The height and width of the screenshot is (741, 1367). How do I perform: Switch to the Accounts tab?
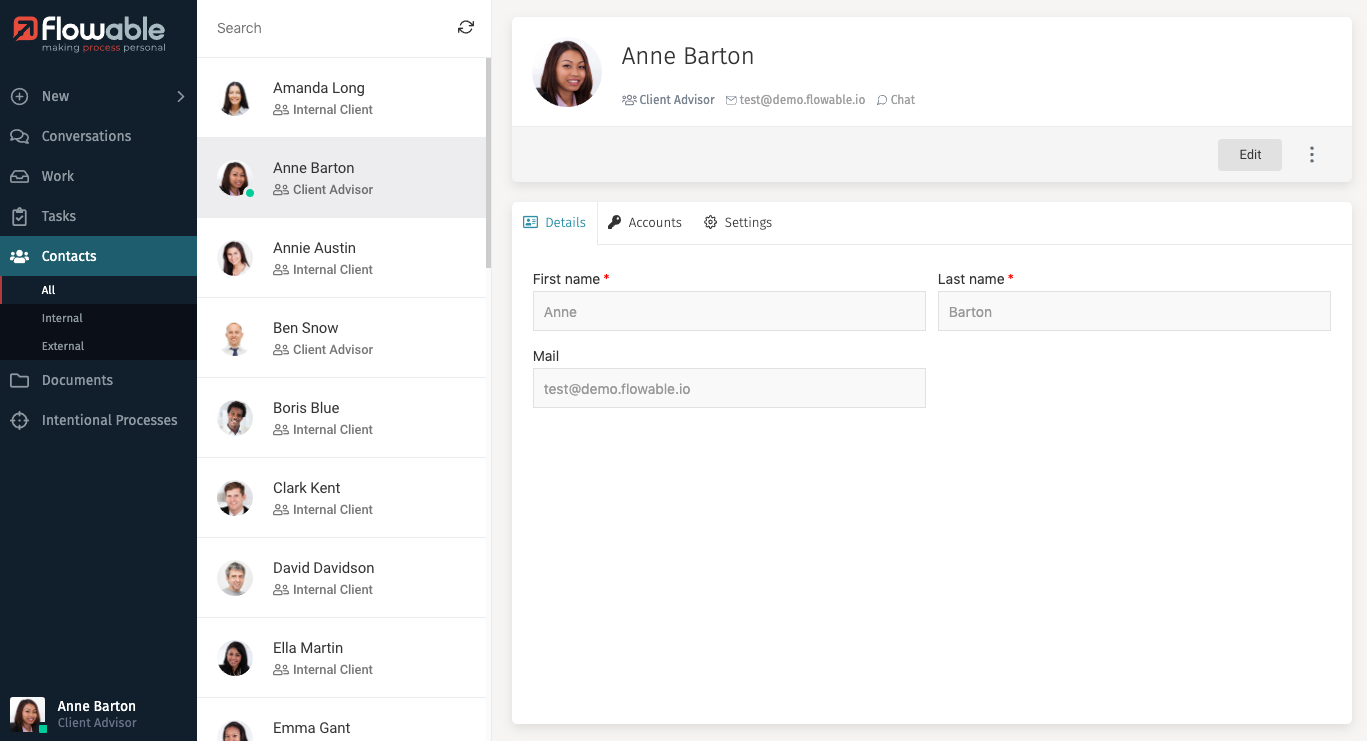point(645,223)
